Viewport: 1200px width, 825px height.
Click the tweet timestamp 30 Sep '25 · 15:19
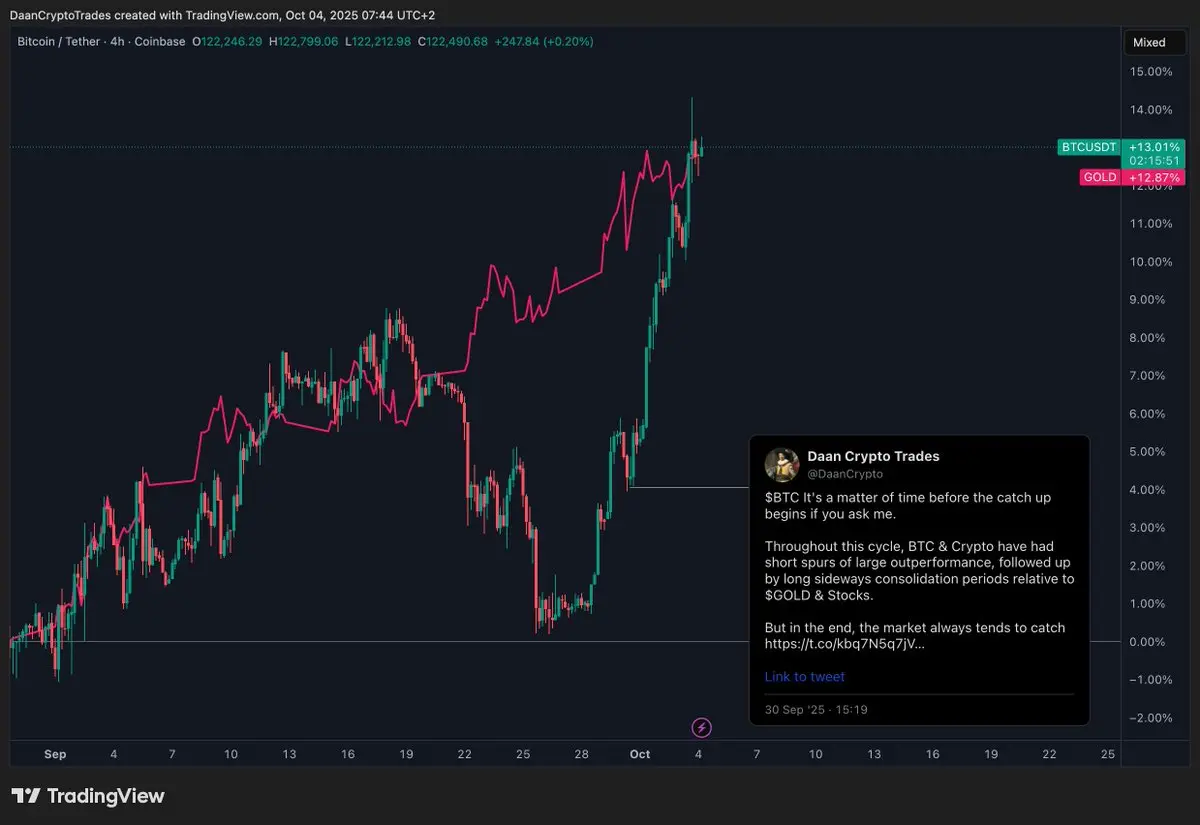point(816,710)
